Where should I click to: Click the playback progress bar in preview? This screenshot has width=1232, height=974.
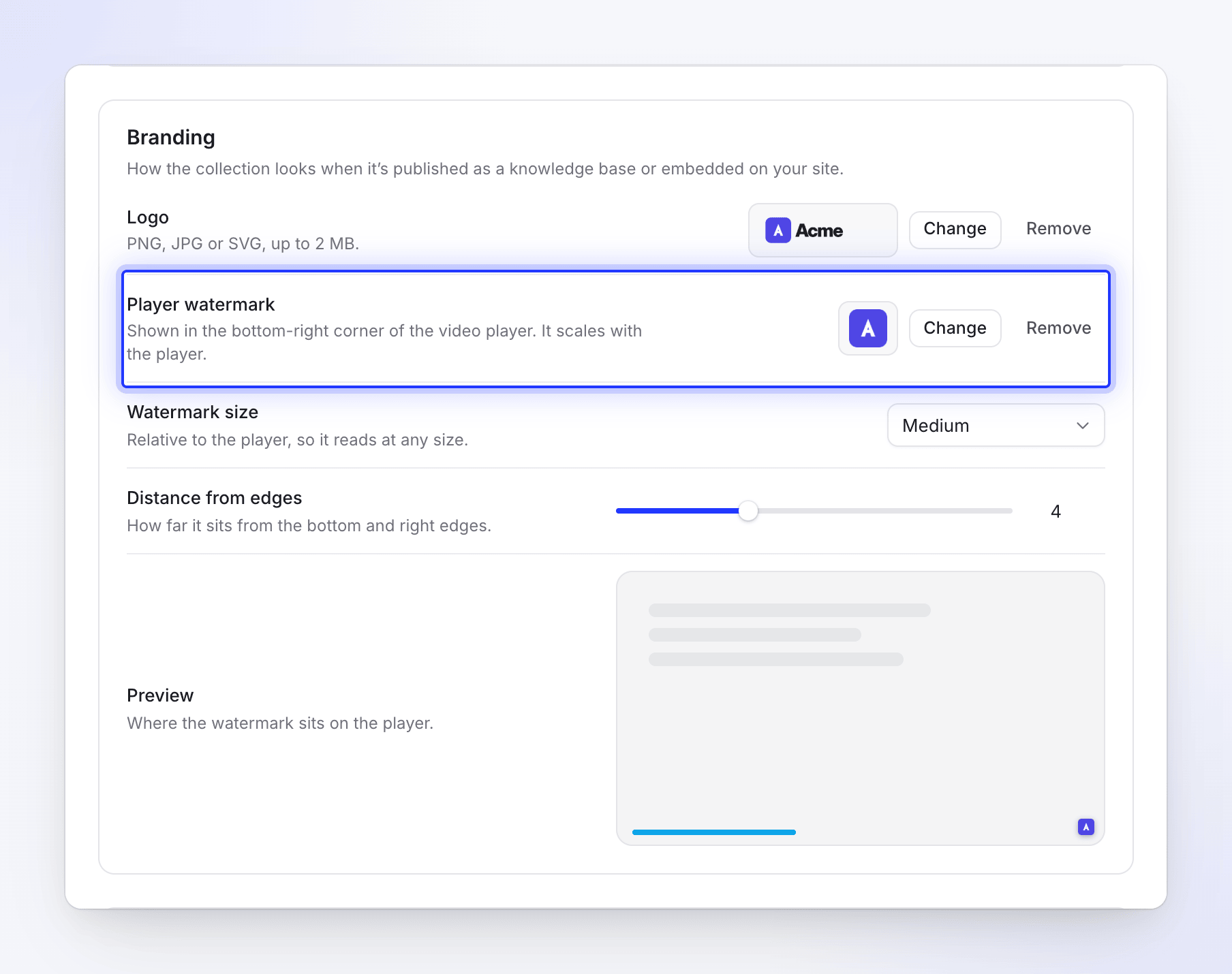713,832
